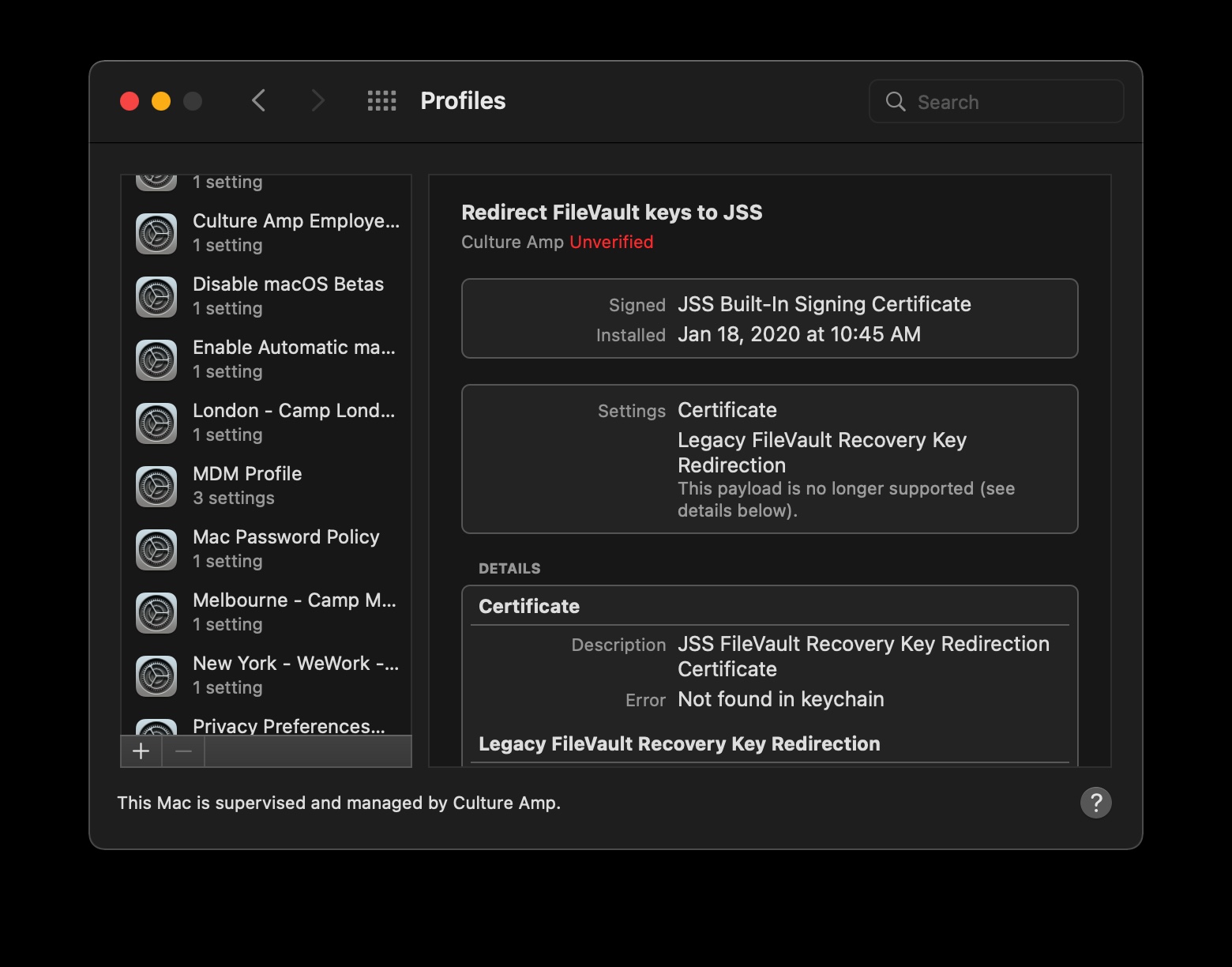Click the Certificate entry under Settings
Viewport: 1232px width, 967px height.
tap(727, 410)
